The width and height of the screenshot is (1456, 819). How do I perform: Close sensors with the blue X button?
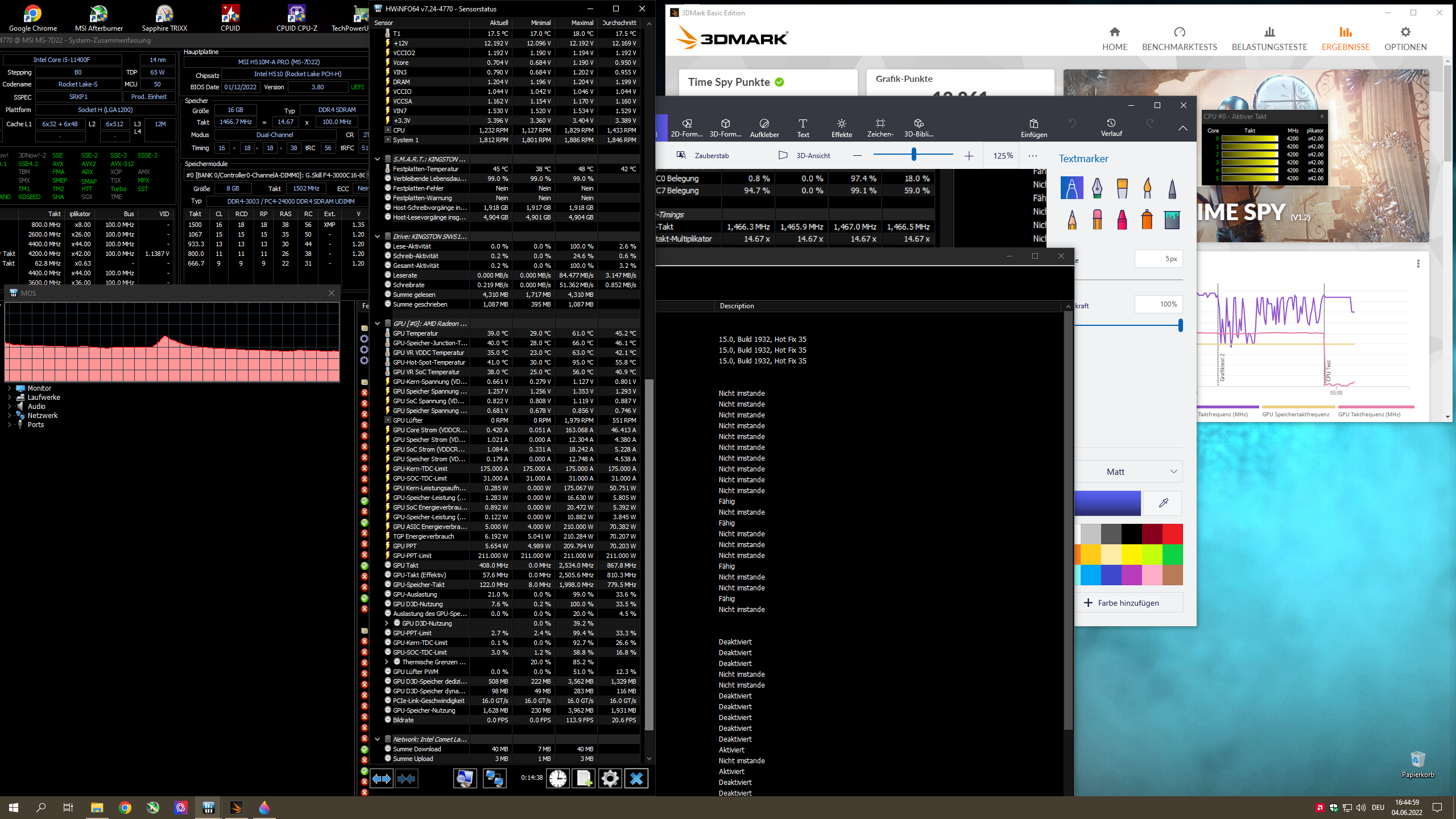point(636,779)
